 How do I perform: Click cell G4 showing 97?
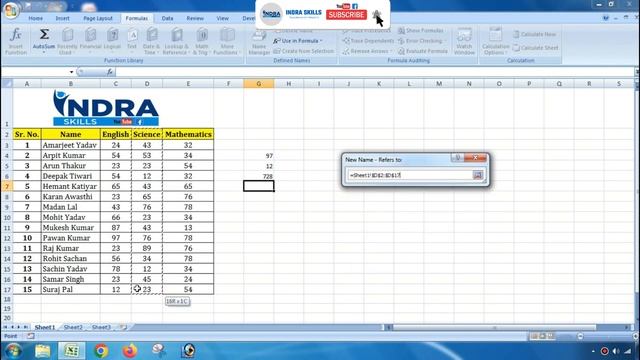(259, 156)
